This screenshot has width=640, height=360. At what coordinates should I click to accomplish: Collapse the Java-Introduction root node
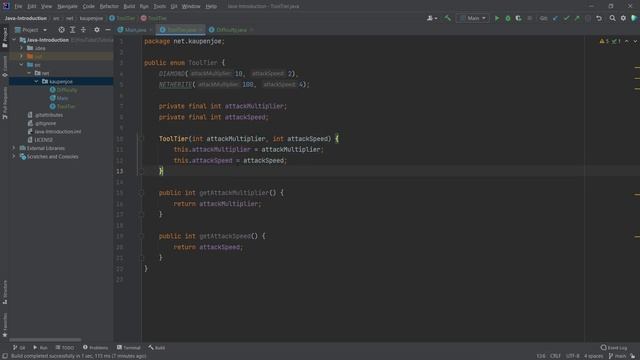click(14, 40)
